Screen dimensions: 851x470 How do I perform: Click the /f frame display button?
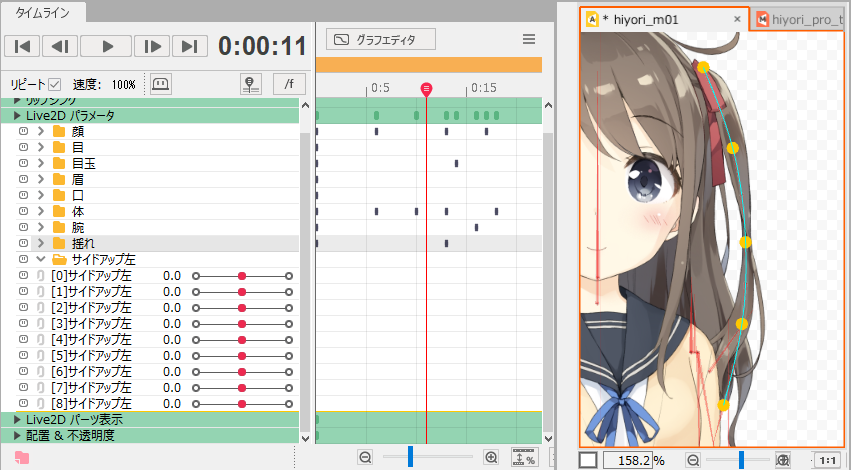point(289,84)
